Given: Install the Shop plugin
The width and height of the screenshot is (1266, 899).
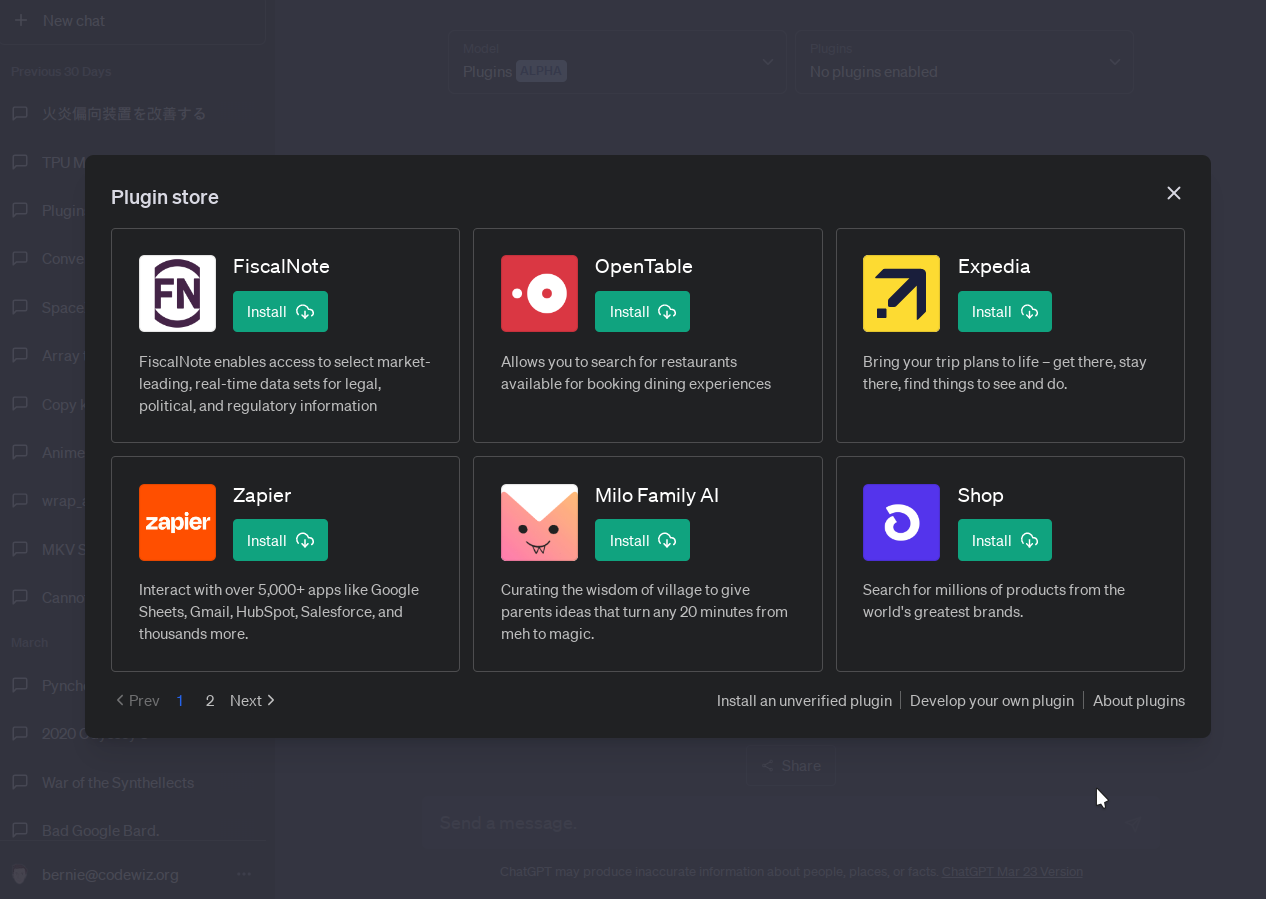Looking at the screenshot, I should tap(1004, 540).
